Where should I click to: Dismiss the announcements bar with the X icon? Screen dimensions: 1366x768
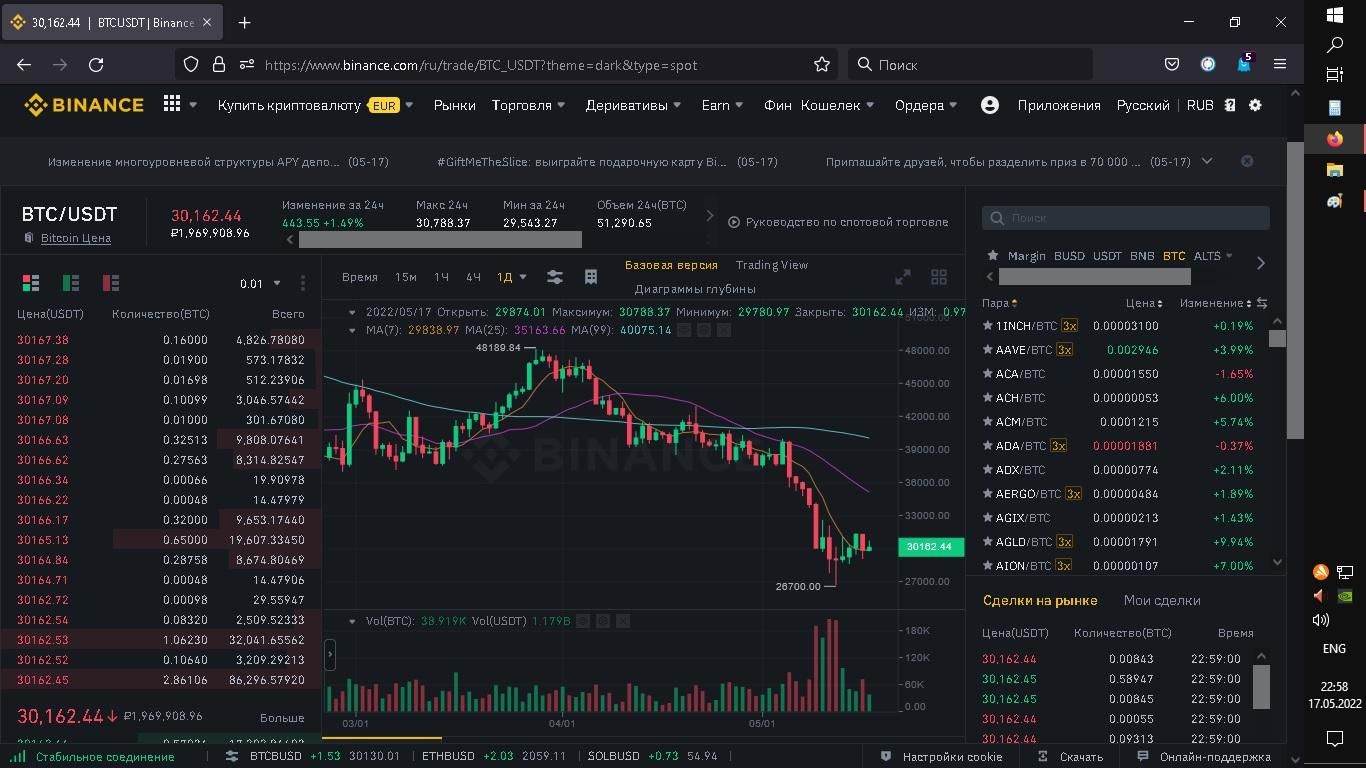(x=1247, y=161)
